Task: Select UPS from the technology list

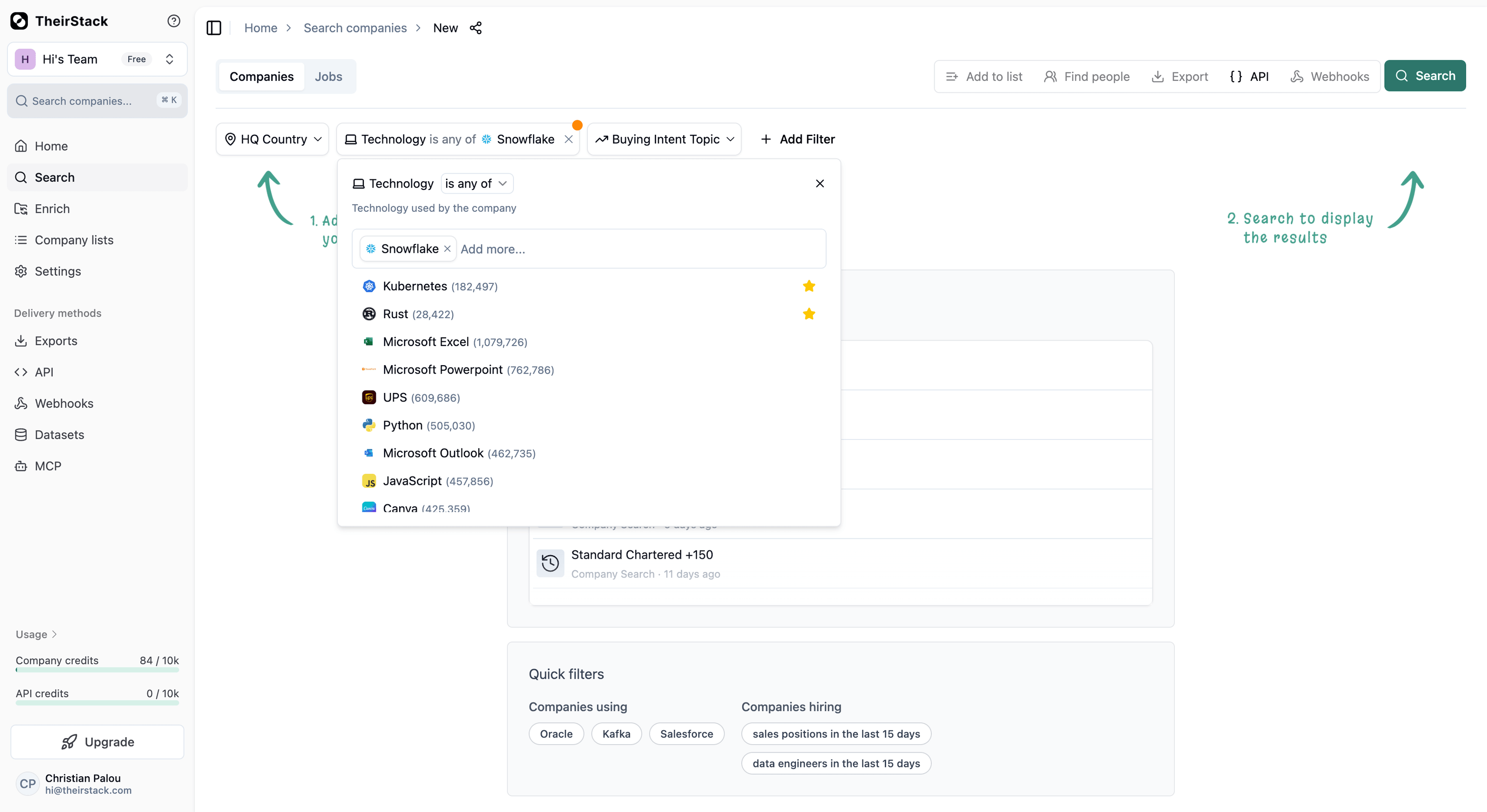Action: click(589, 398)
